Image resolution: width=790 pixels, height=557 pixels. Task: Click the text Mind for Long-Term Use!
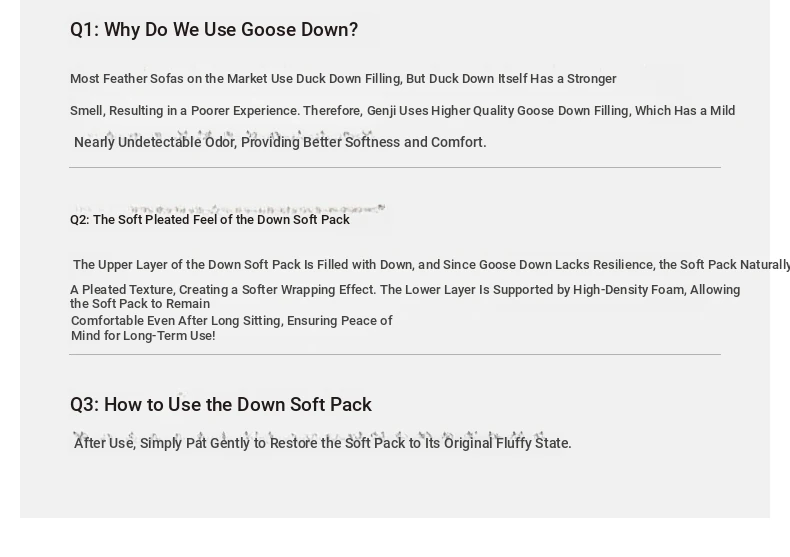point(143,336)
